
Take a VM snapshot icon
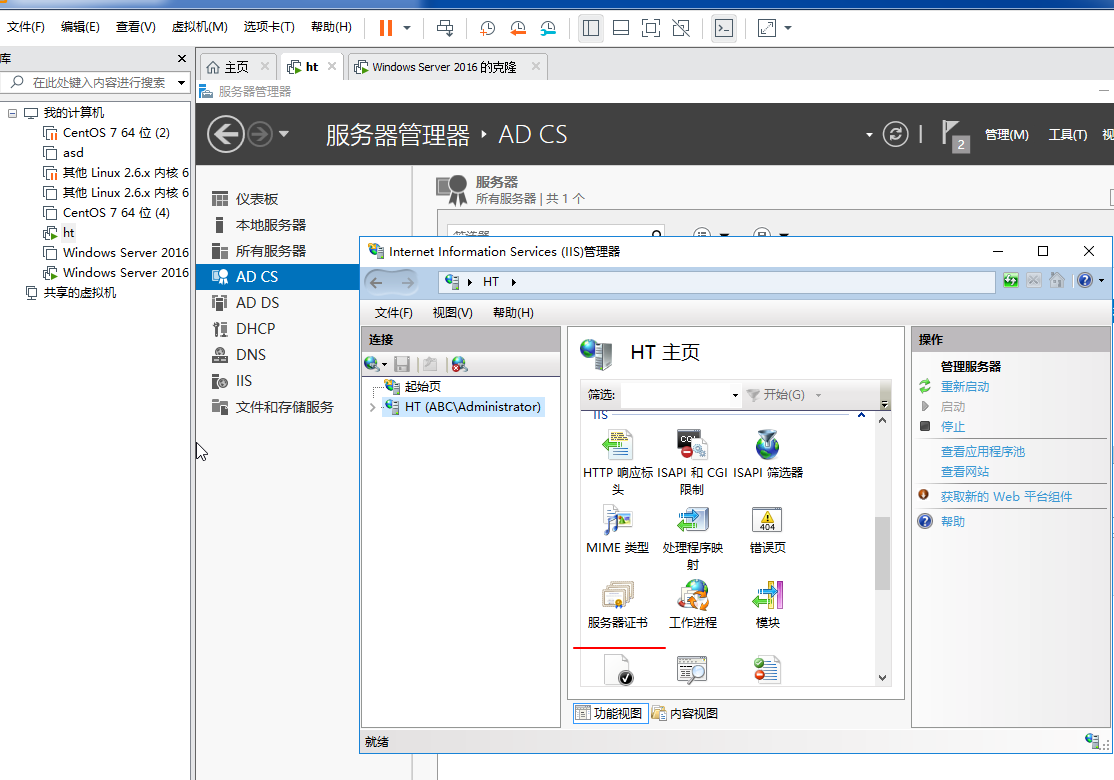487,28
